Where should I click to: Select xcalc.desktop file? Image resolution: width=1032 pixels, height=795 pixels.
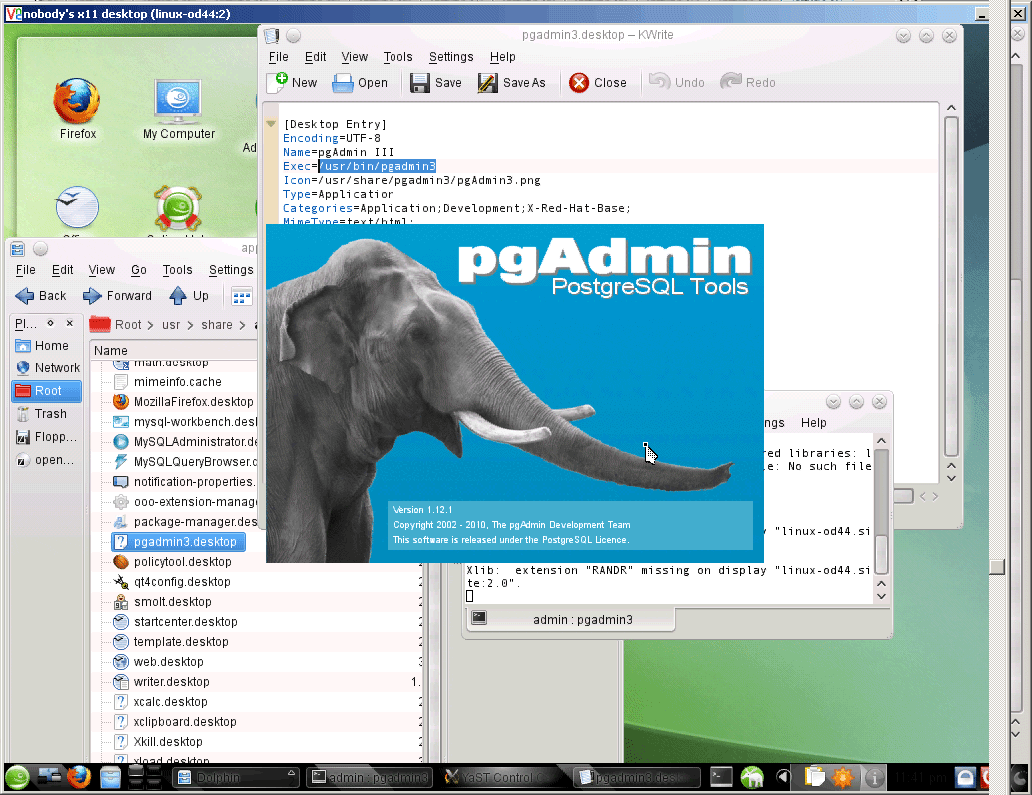pyautogui.click(x=170, y=702)
